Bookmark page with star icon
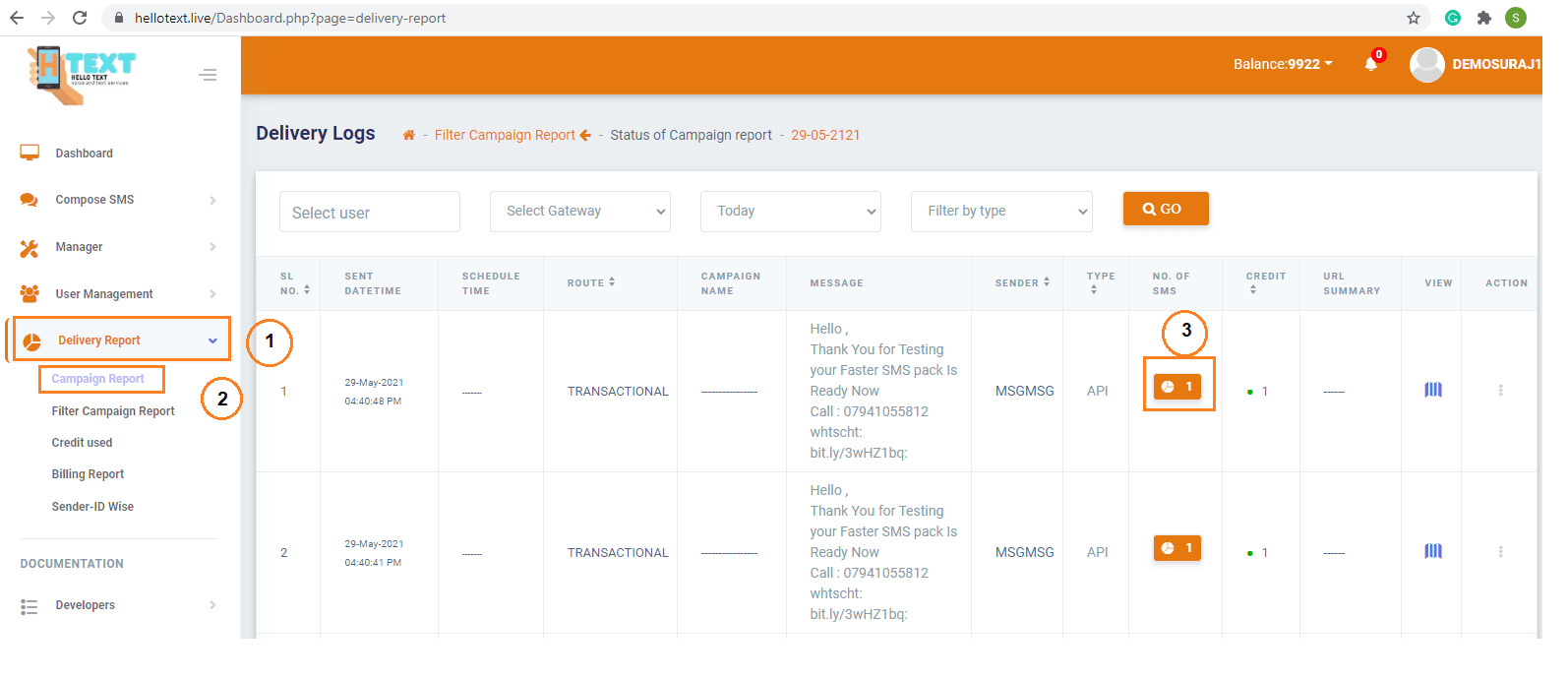1568x680 pixels. (1414, 18)
